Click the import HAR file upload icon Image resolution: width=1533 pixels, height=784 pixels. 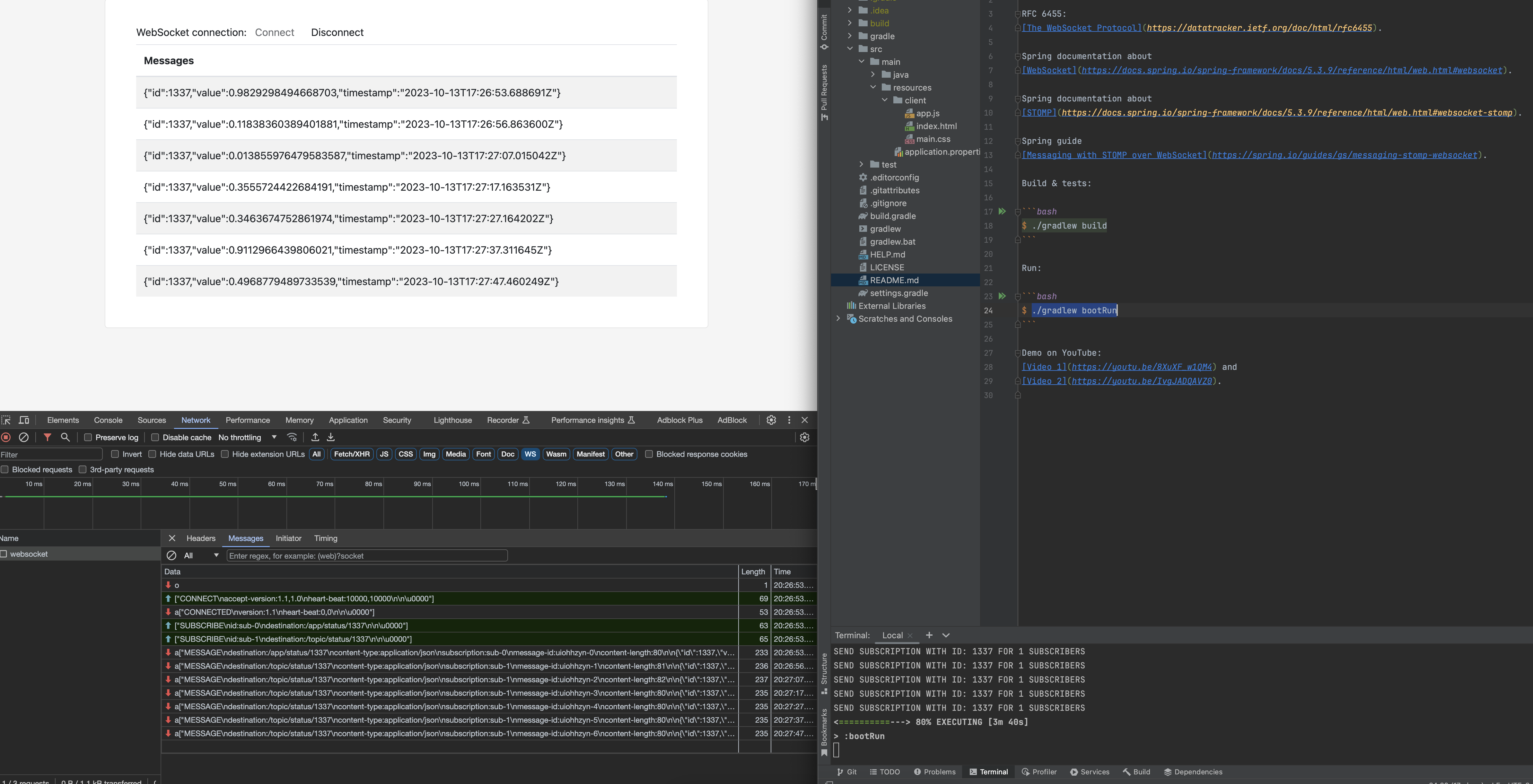pos(315,437)
